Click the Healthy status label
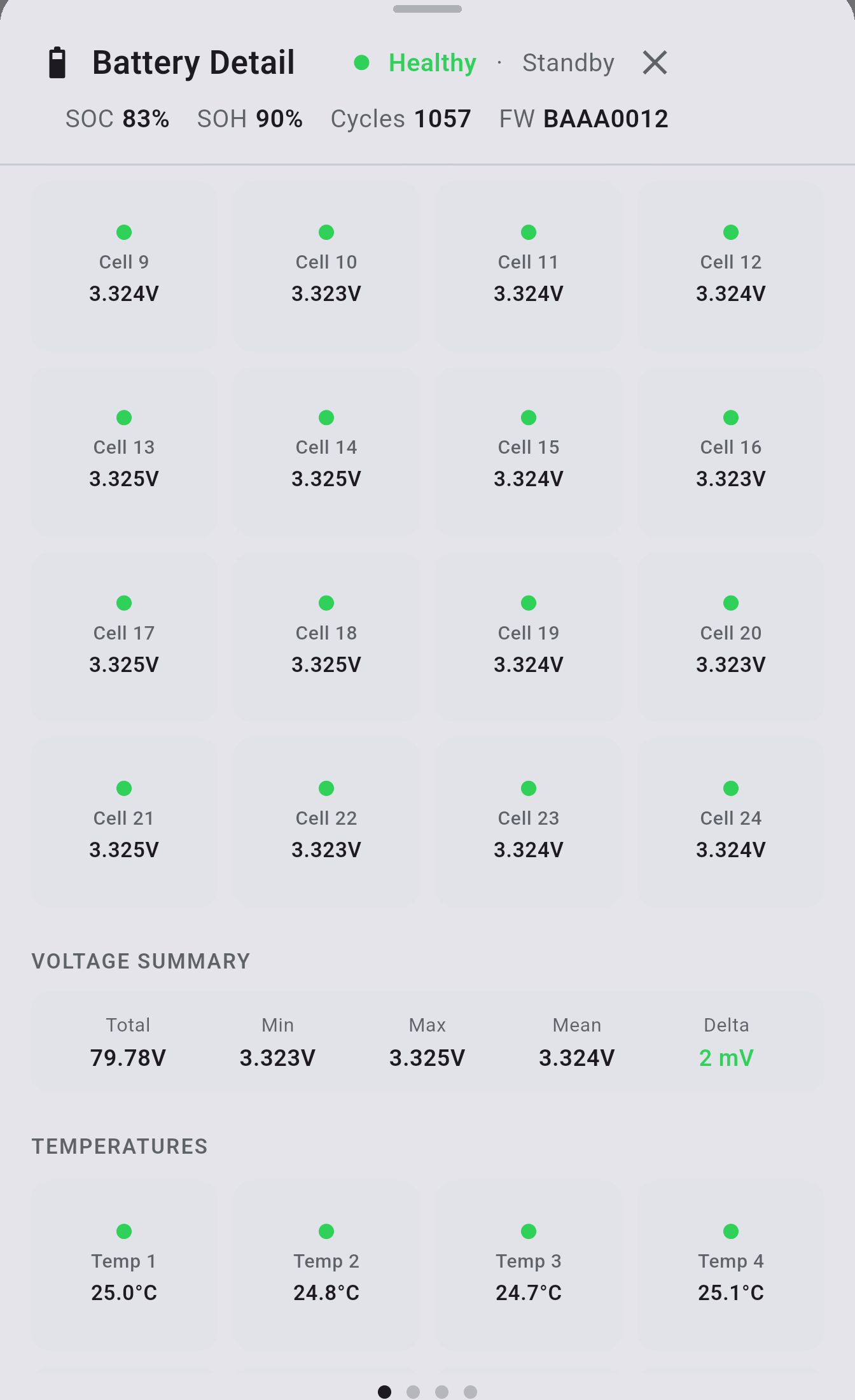Viewport: 855px width, 1400px height. (x=433, y=62)
